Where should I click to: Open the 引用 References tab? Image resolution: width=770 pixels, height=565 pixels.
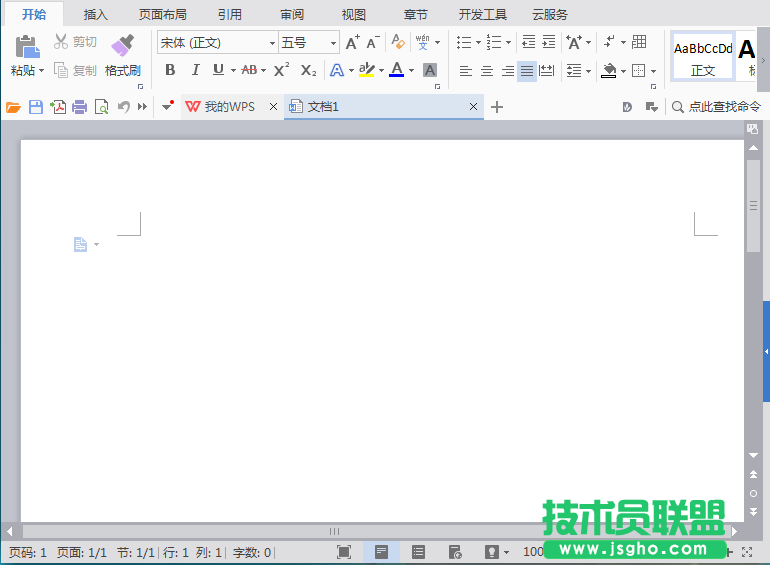click(x=230, y=15)
